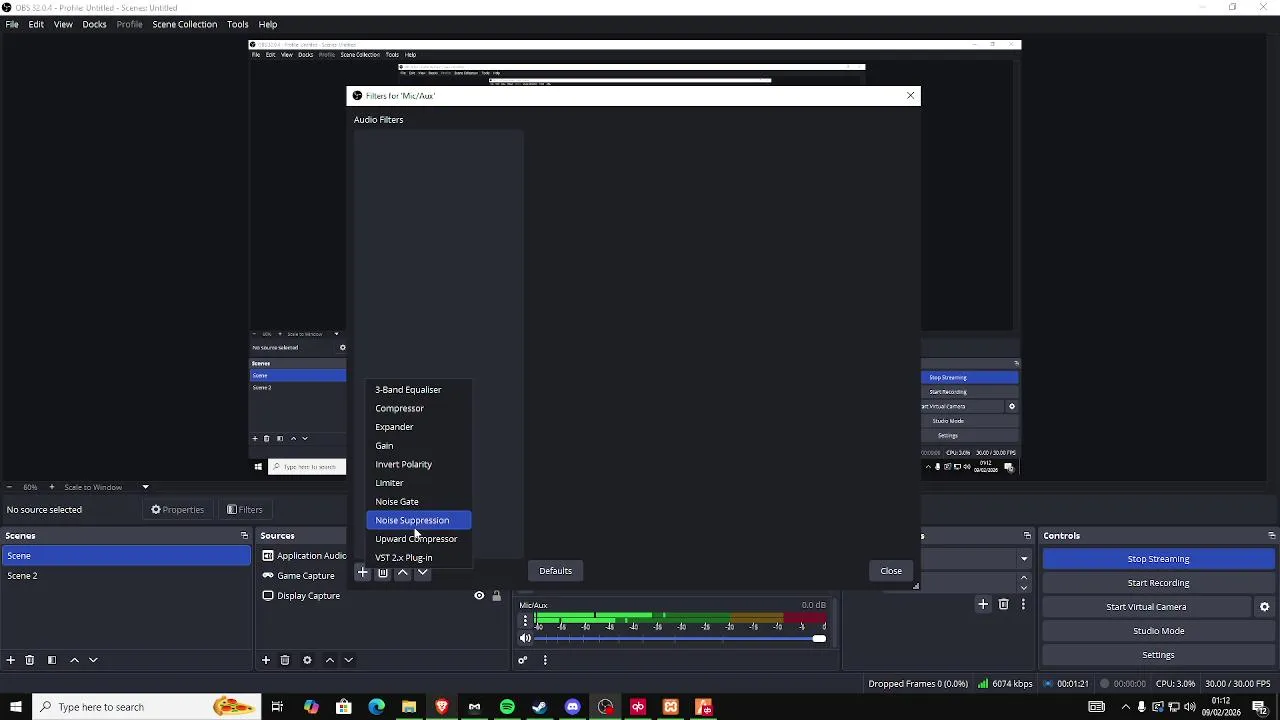Move source down in Sources dock
This screenshot has width=1280, height=720.
tap(348, 660)
